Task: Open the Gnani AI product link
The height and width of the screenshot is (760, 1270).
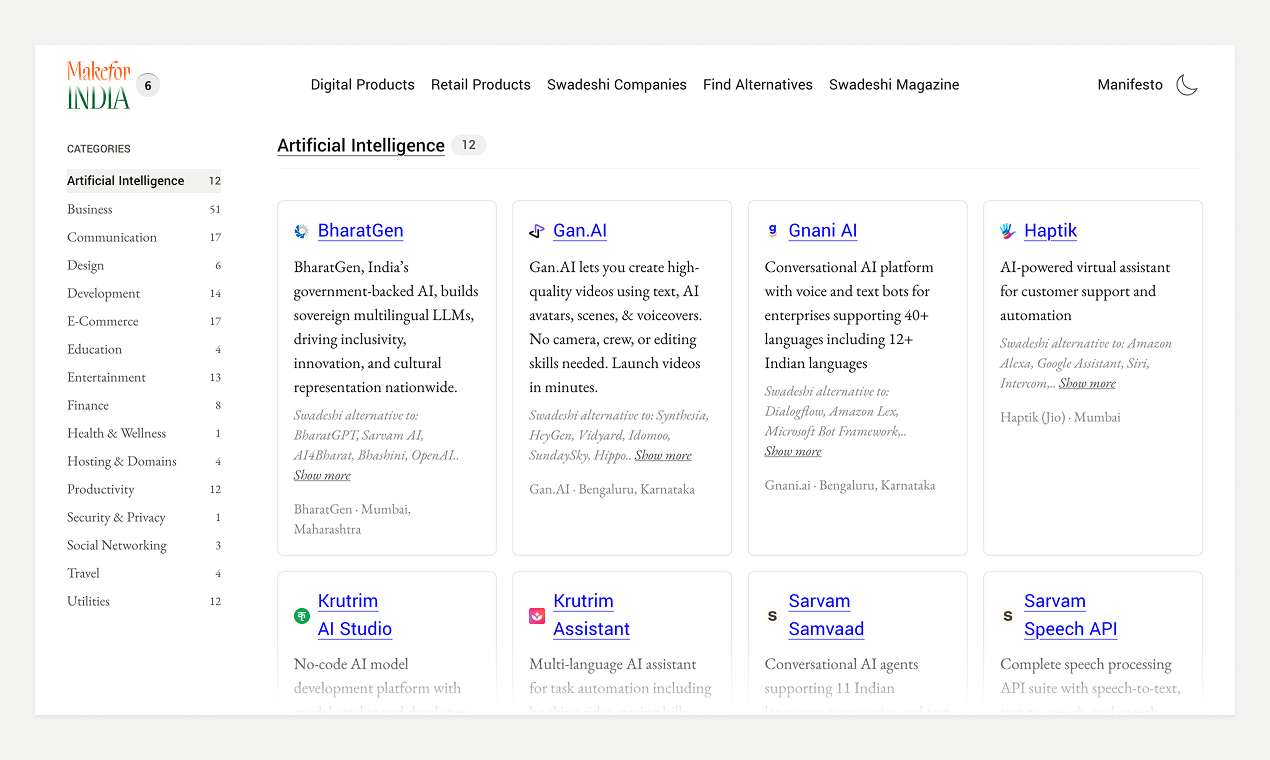Action: [x=822, y=231]
